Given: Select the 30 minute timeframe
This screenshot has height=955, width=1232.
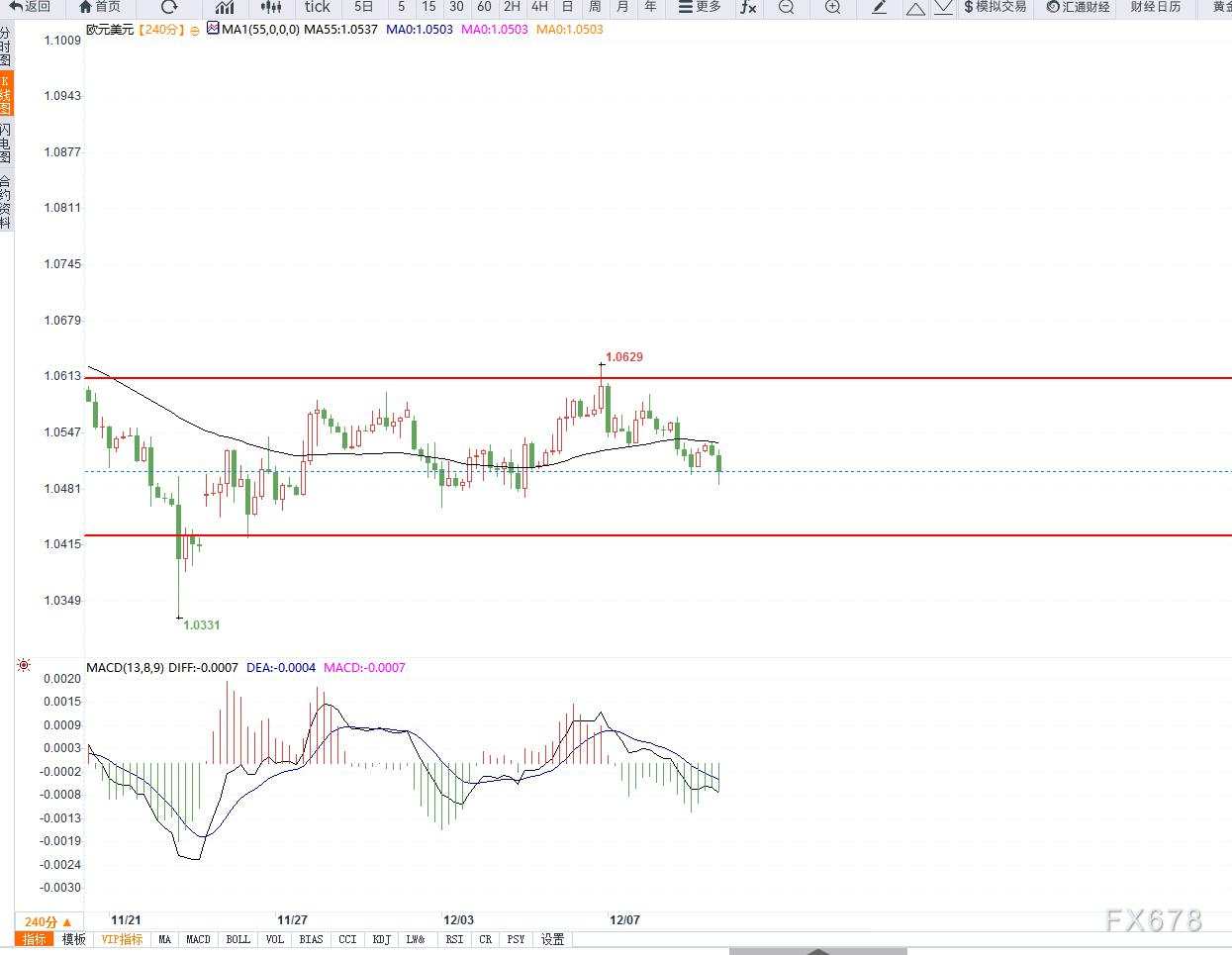Looking at the screenshot, I should point(456,7).
